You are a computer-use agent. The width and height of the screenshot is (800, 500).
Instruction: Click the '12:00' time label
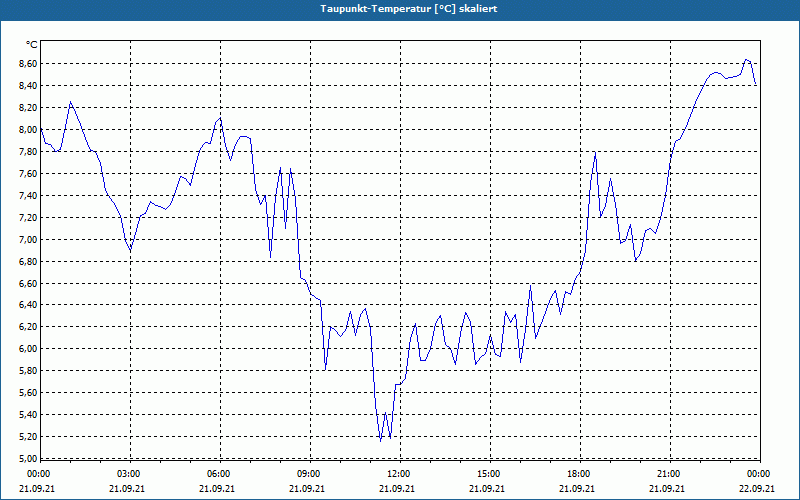tap(397, 474)
